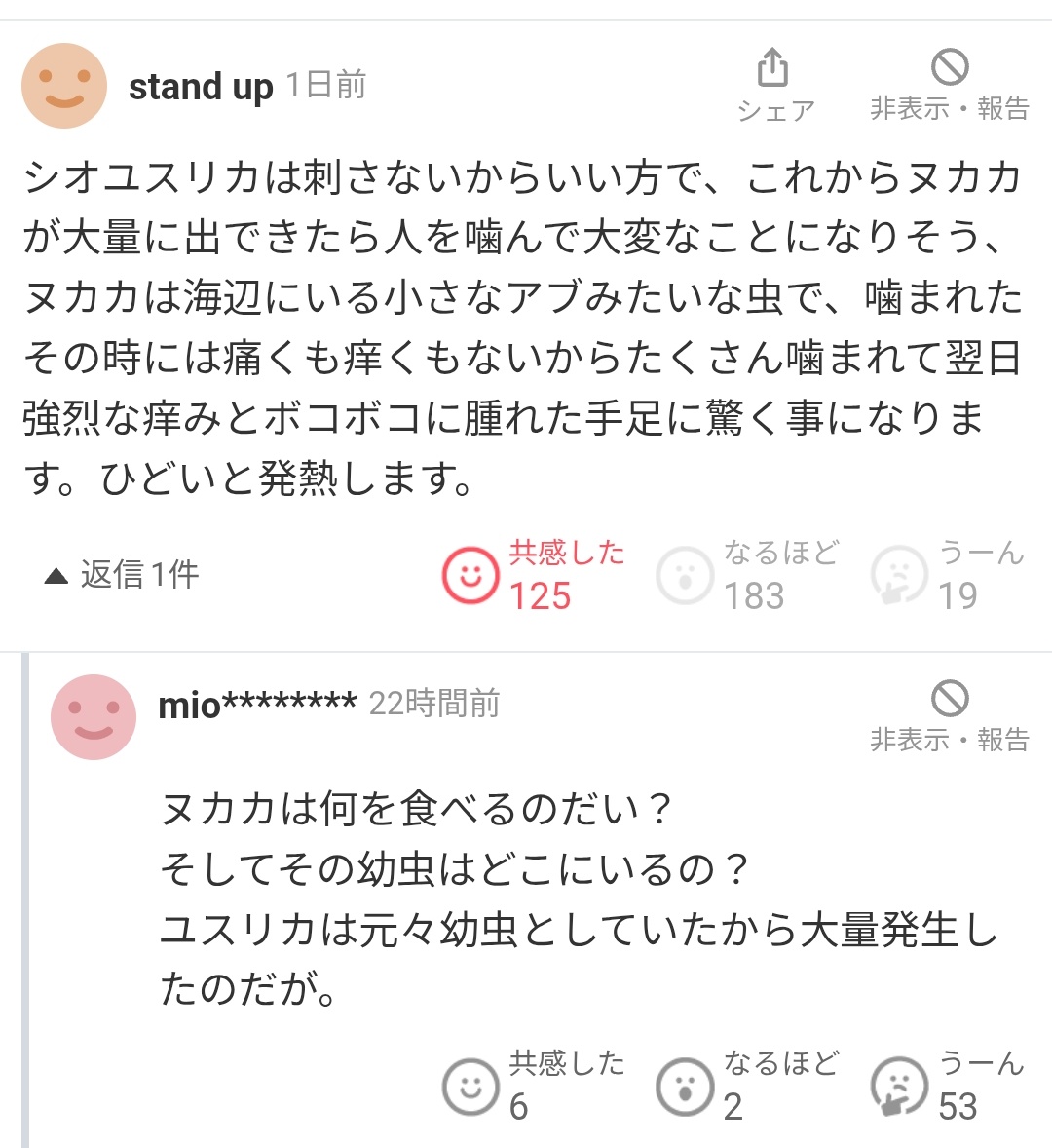The height and width of the screenshot is (1148, 1052).
Task: Collapse the 返信1件 replies triangle
Action: [x=56, y=576]
